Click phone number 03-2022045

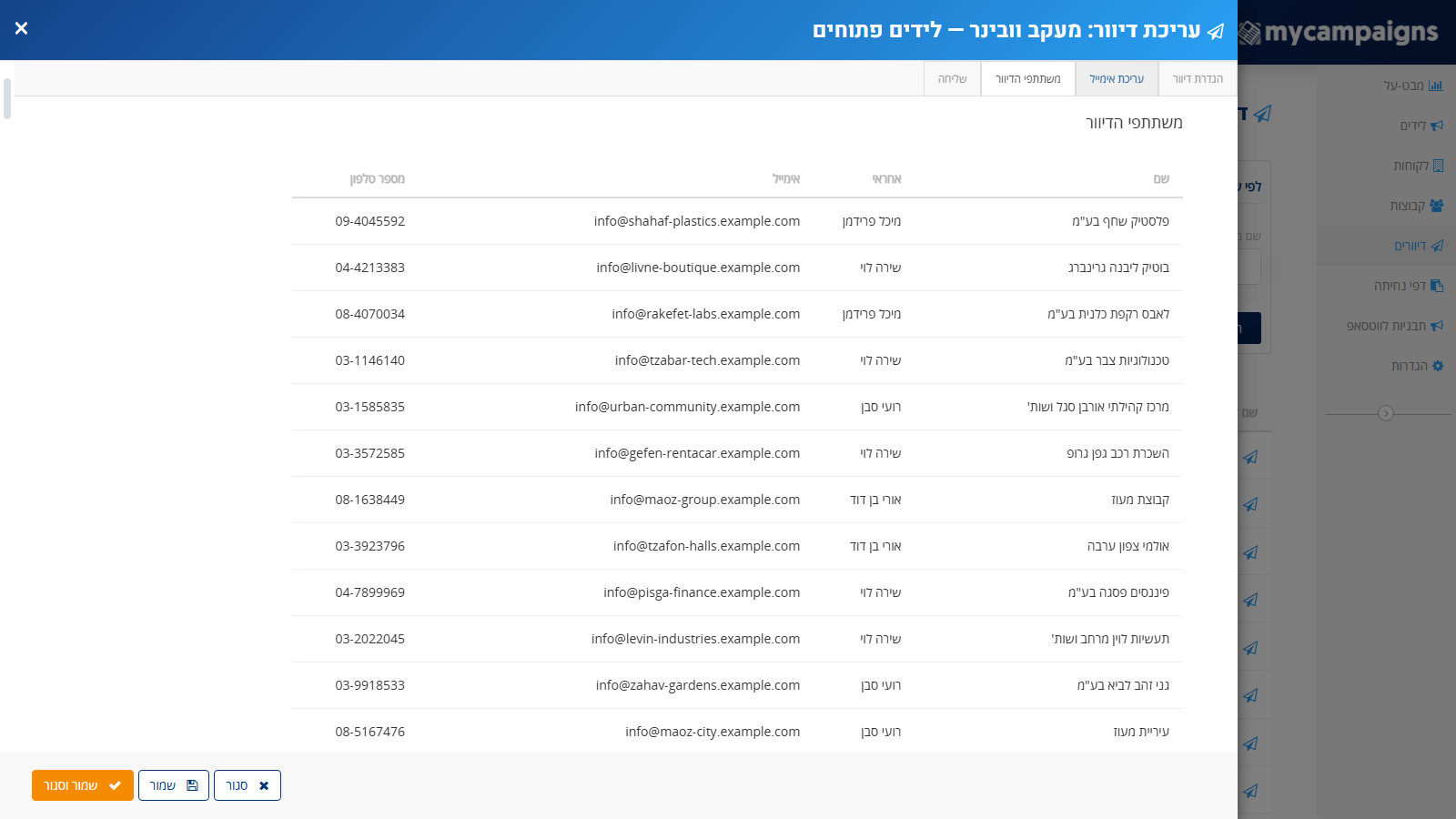pyautogui.click(x=370, y=639)
